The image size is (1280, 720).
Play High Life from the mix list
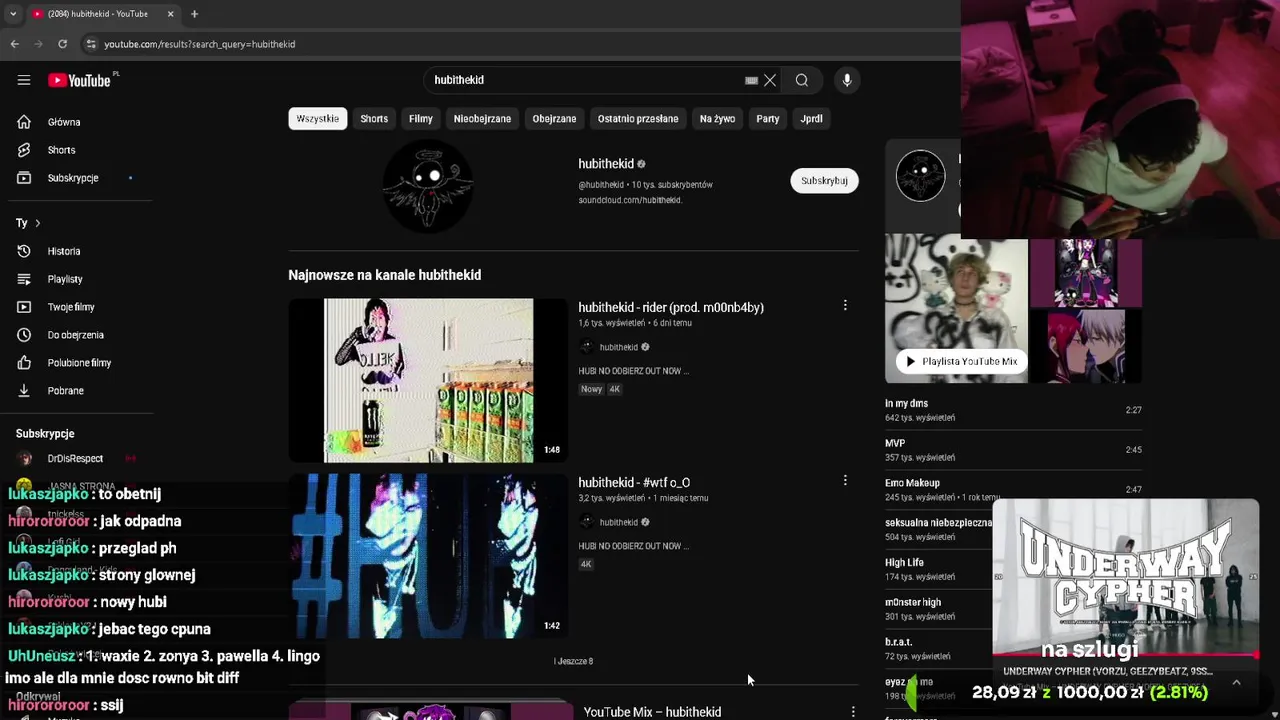click(x=938, y=570)
